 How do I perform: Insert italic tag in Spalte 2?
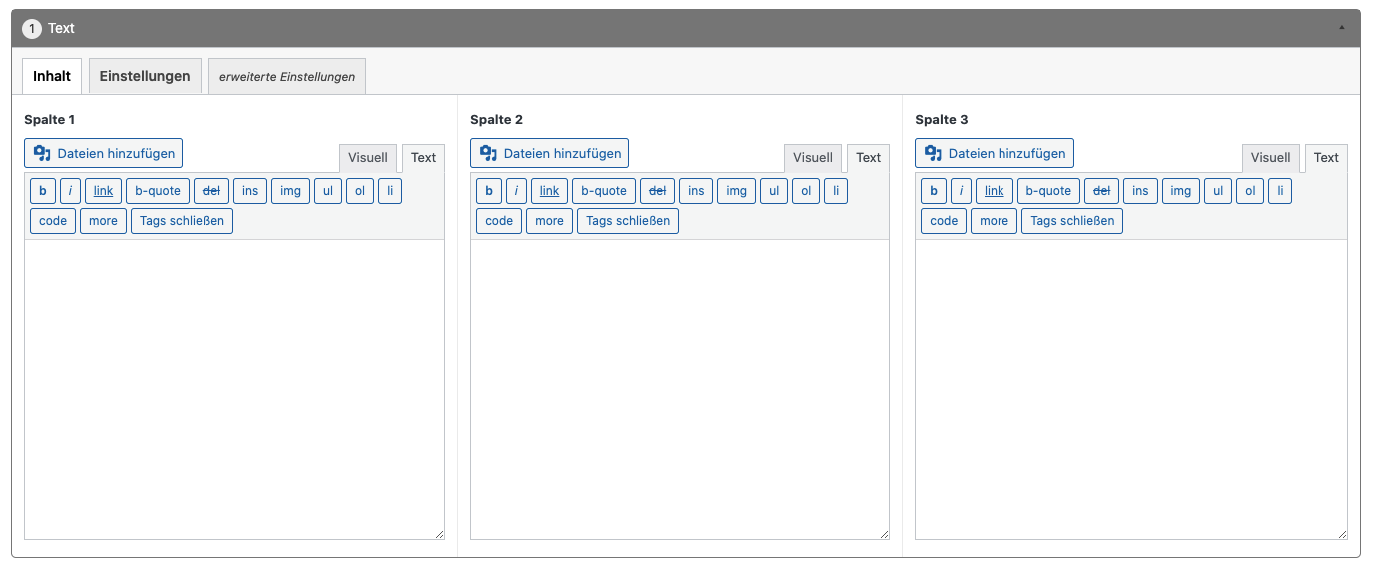coord(515,191)
